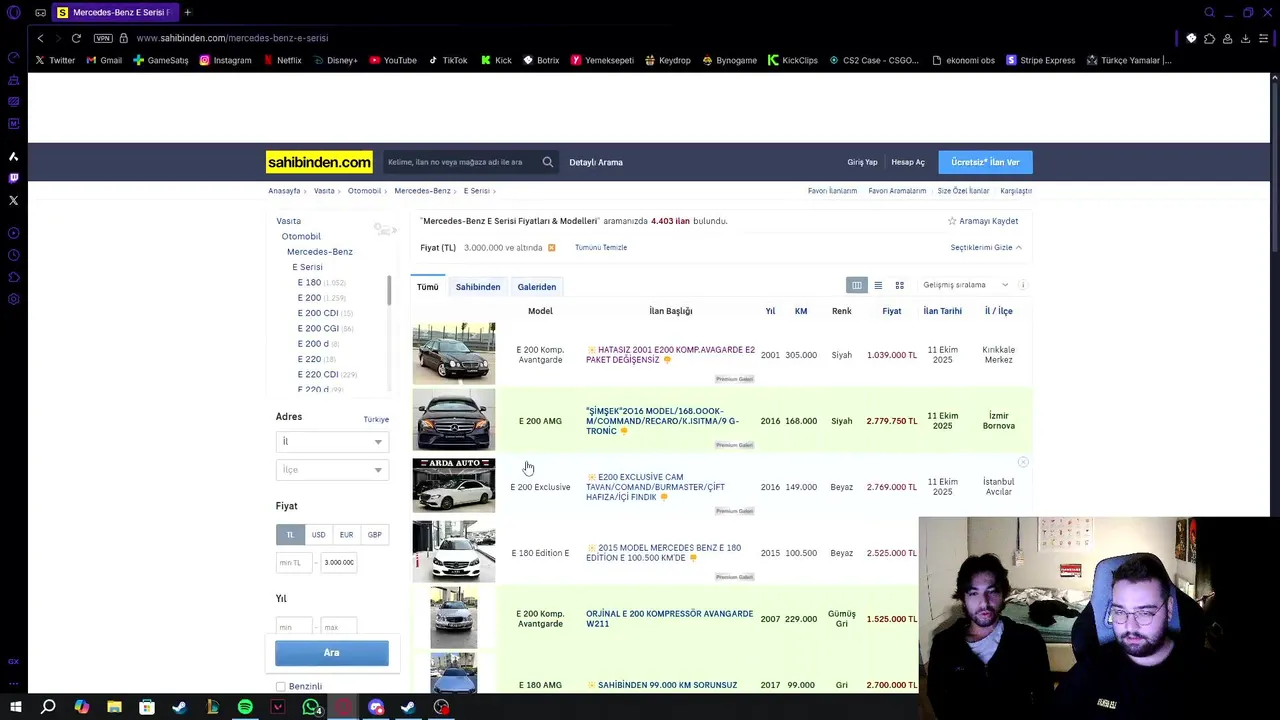Check the Benzinli checkbox

281,686
